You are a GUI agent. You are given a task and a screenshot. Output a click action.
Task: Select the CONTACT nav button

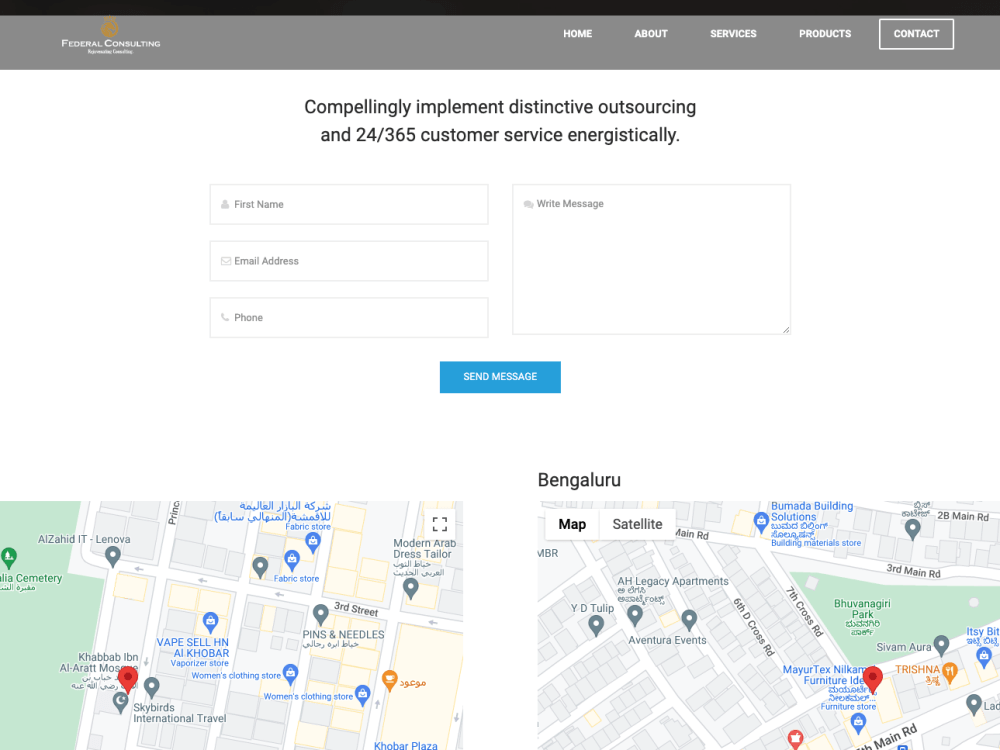click(x=916, y=34)
